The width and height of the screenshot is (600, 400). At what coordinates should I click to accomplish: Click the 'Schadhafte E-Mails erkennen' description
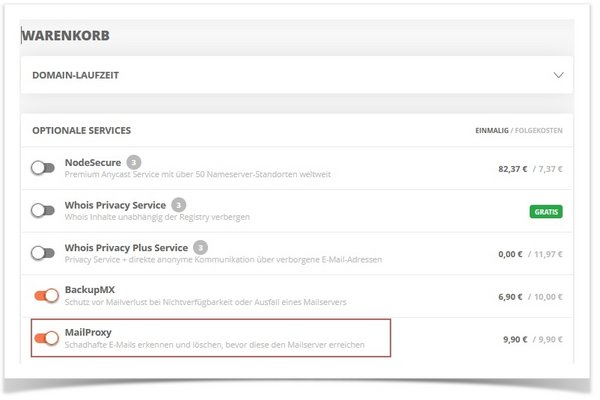pyautogui.click(x=214, y=344)
